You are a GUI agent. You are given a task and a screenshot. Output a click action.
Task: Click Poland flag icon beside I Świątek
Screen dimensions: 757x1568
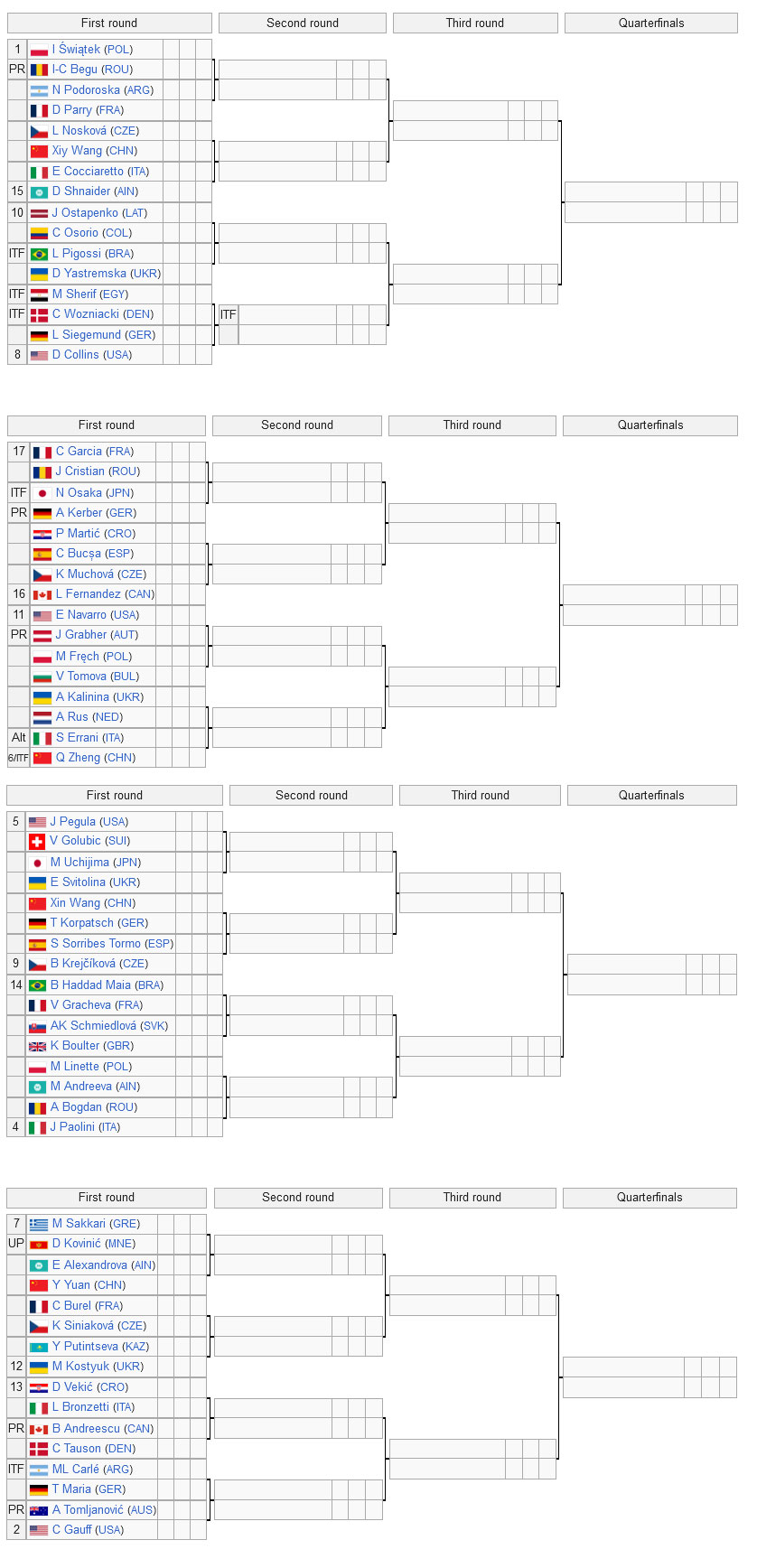pyautogui.click(x=39, y=50)
